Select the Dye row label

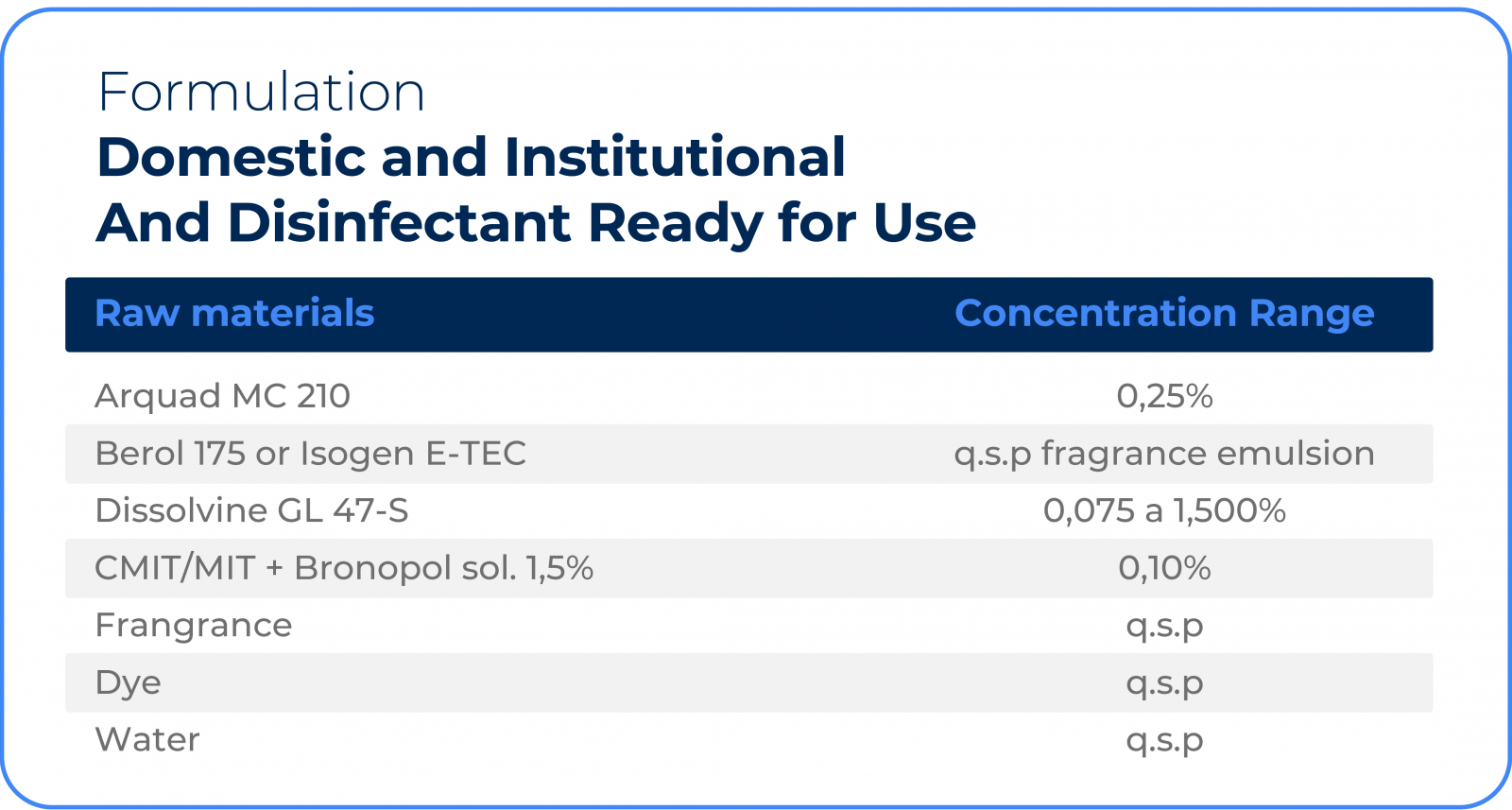coord(129,684)
